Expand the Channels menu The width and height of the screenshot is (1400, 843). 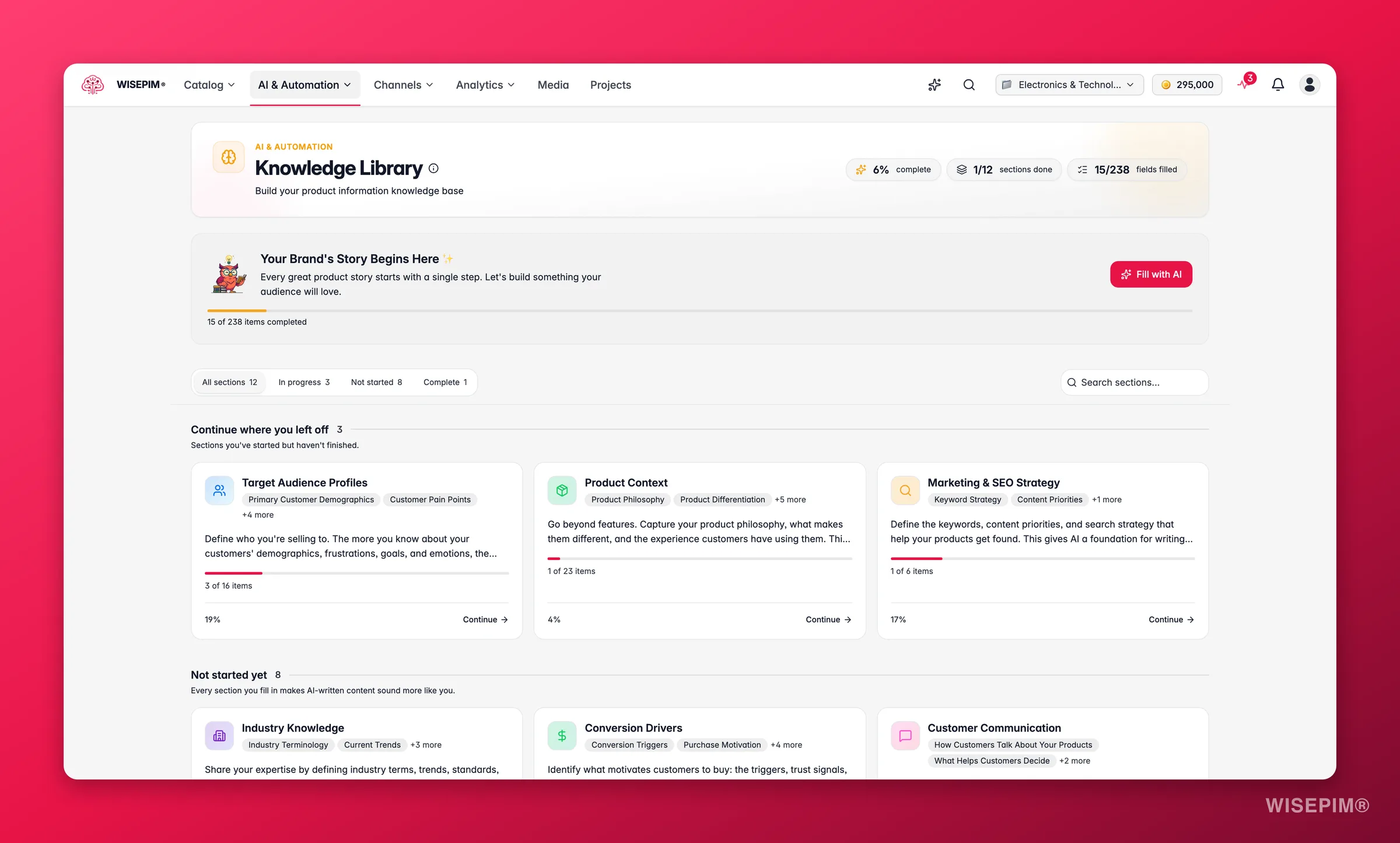click(x=404, y=85)
